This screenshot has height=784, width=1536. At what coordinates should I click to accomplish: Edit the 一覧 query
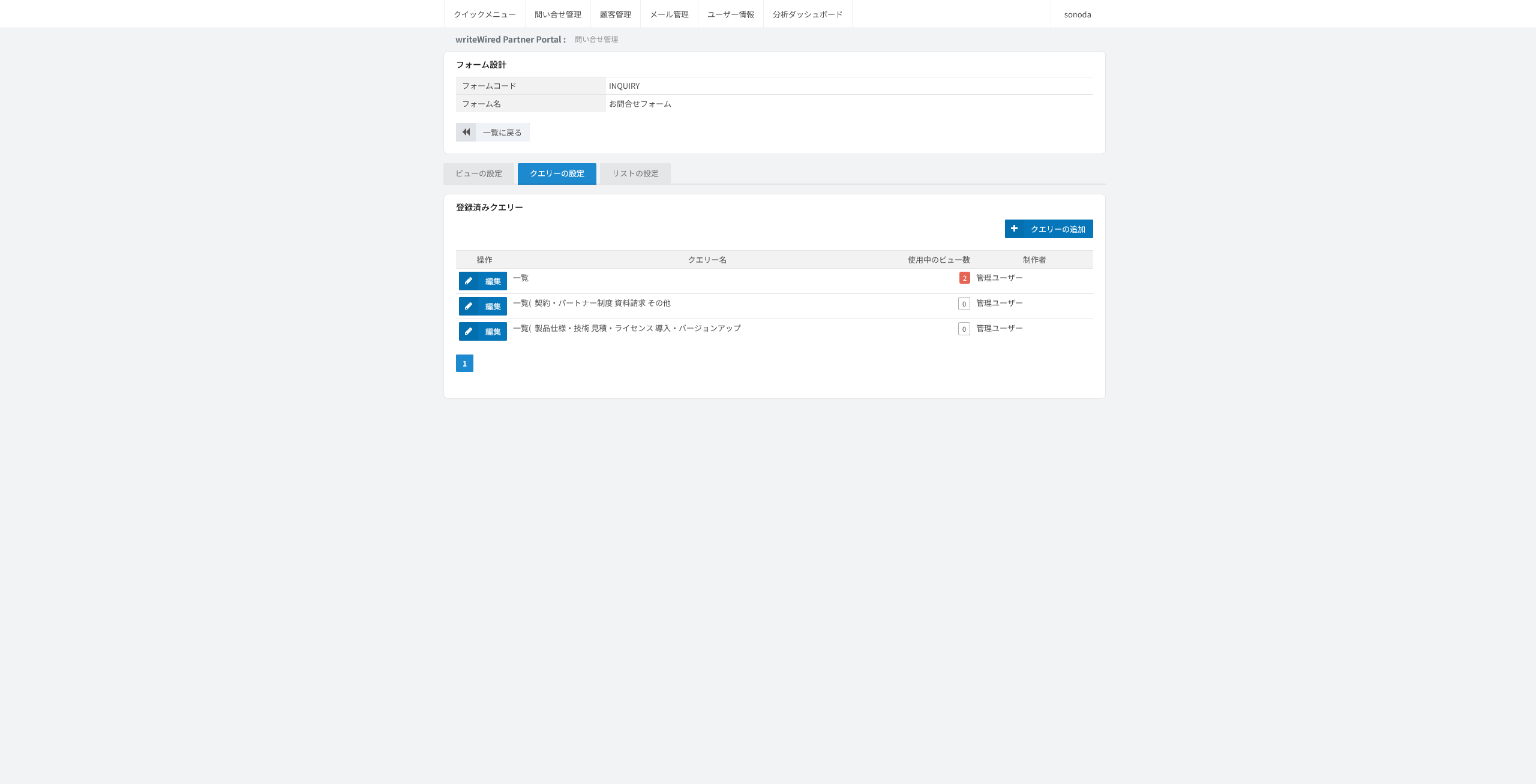pyautogui.click(x=483, y=281)
